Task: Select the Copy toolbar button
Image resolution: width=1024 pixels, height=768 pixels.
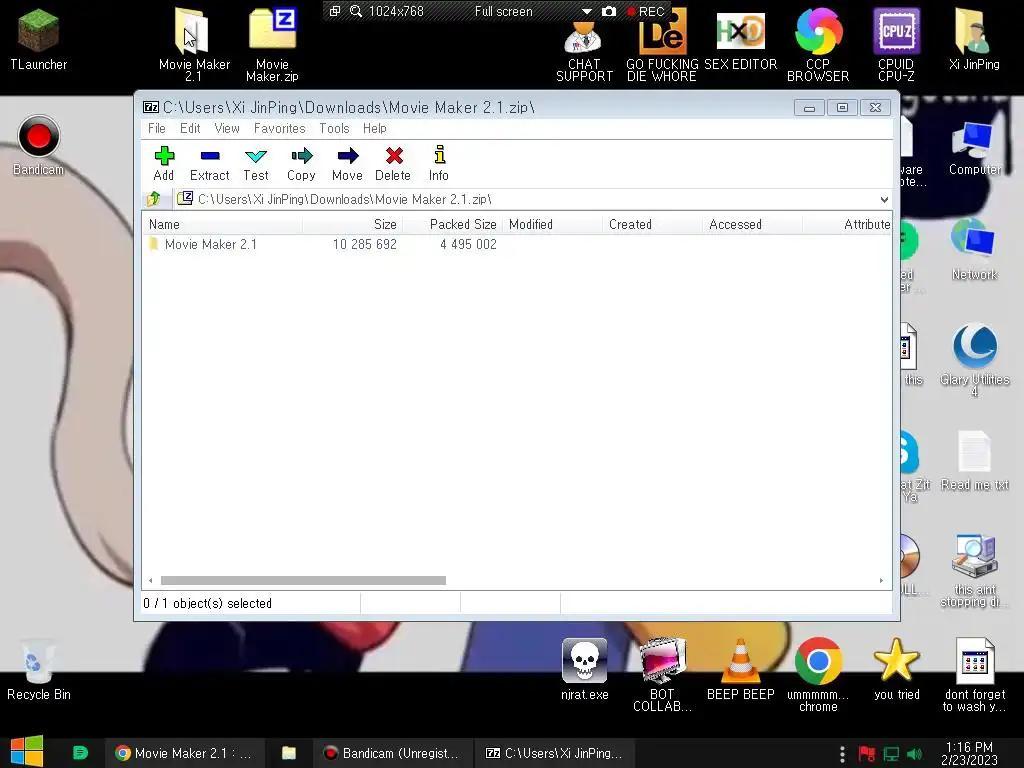Action: 301,163
